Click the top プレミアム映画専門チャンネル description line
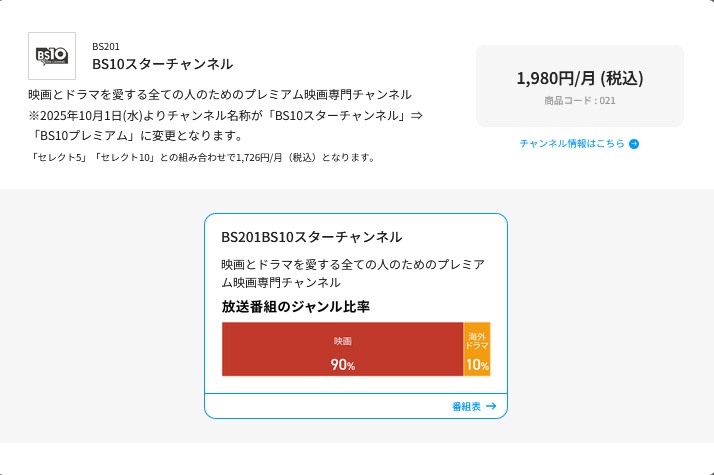 coord(220,94)
